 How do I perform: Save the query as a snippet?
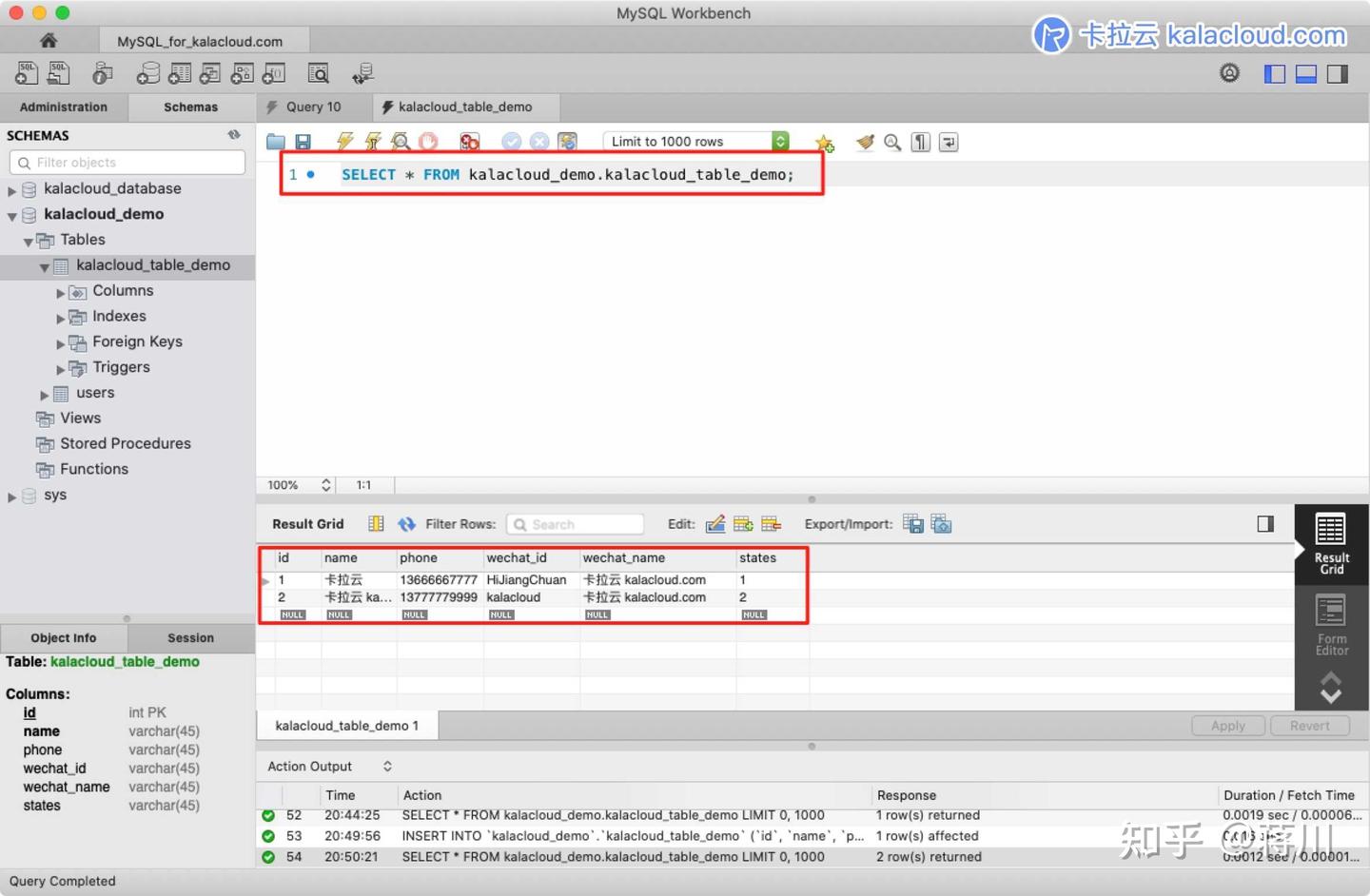[824, 143]
